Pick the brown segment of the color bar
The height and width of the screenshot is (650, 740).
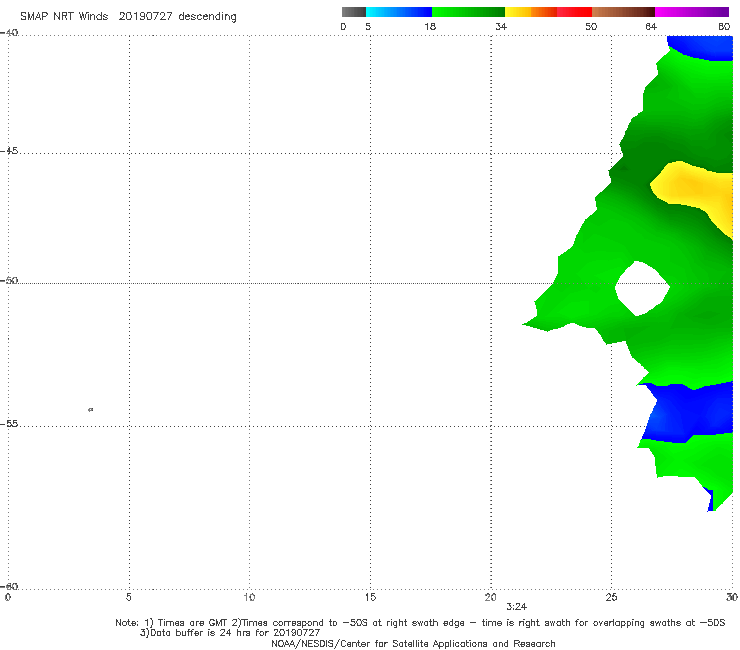[623, 12]
